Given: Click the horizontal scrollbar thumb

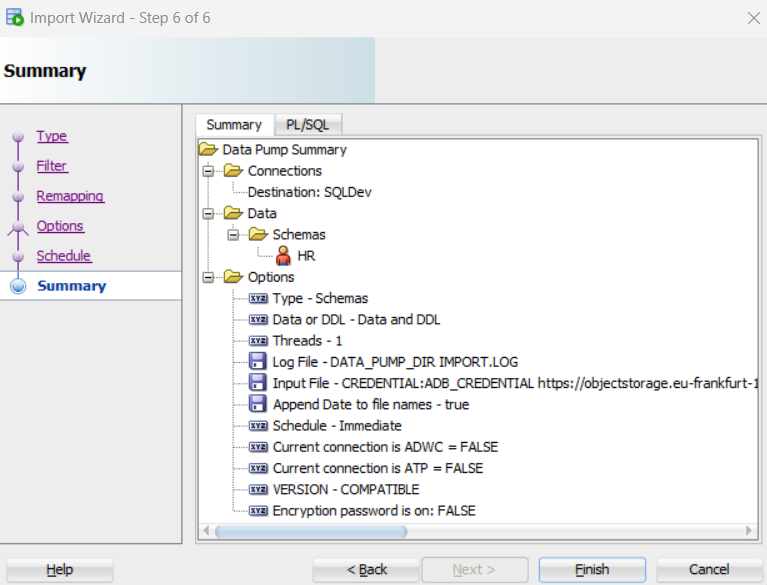Looking at the screenshot, I should tap(311, 531).
